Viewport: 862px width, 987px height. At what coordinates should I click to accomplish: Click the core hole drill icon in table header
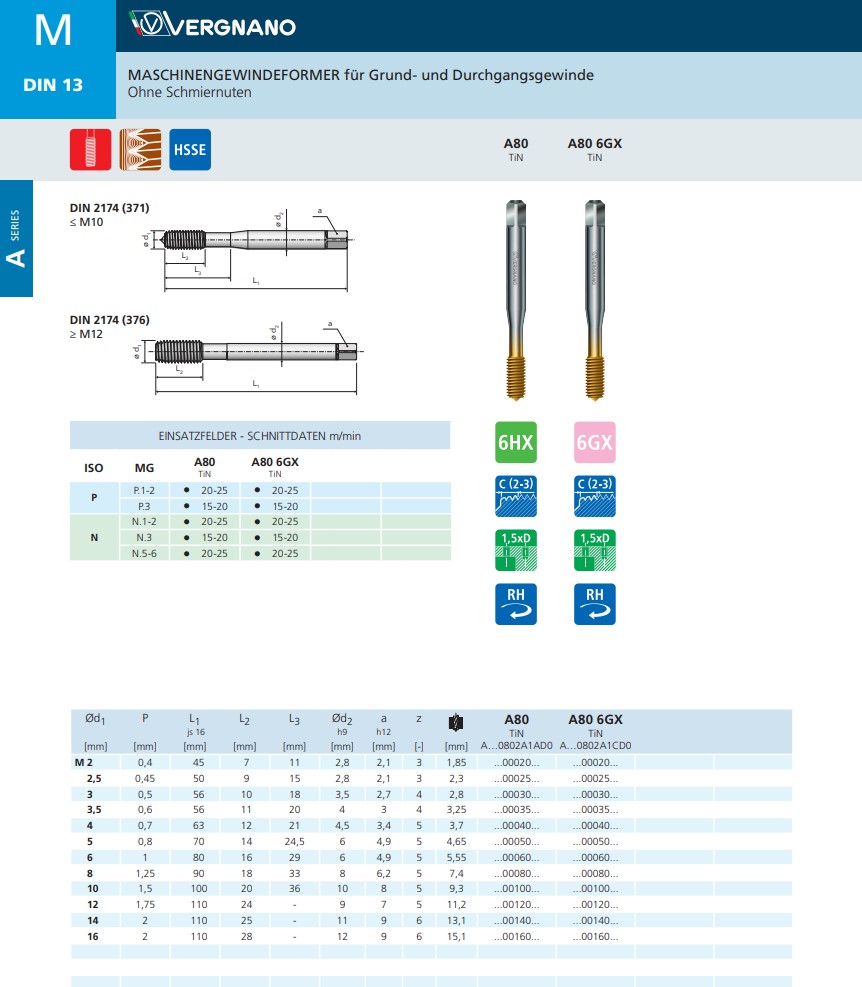pos(456,722)
